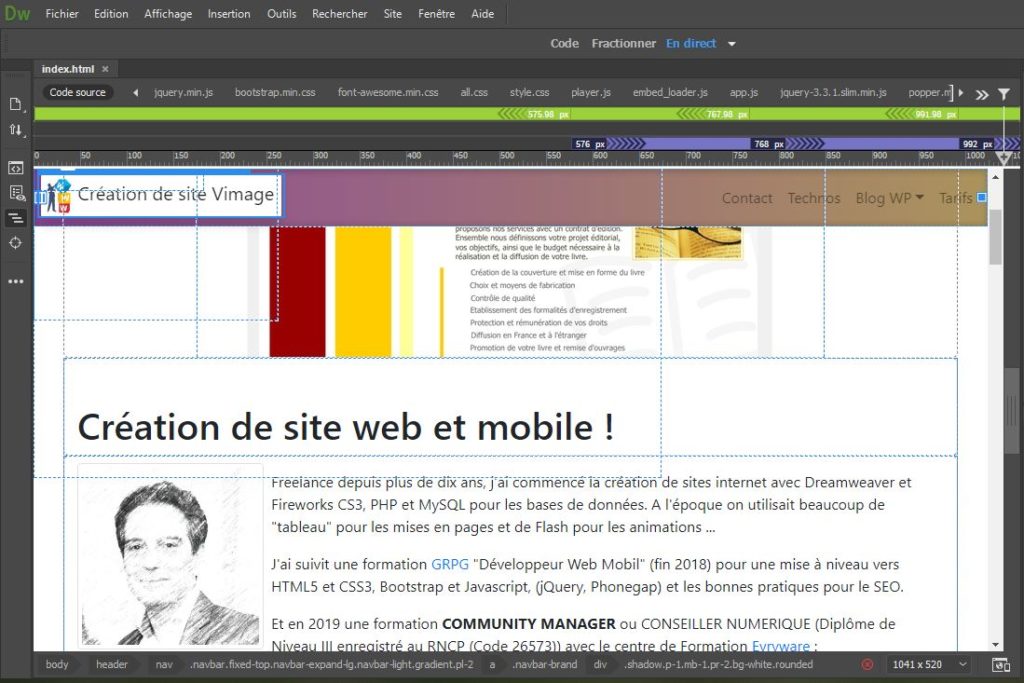
Task: Open the Insertion menu
Action: 229,14
